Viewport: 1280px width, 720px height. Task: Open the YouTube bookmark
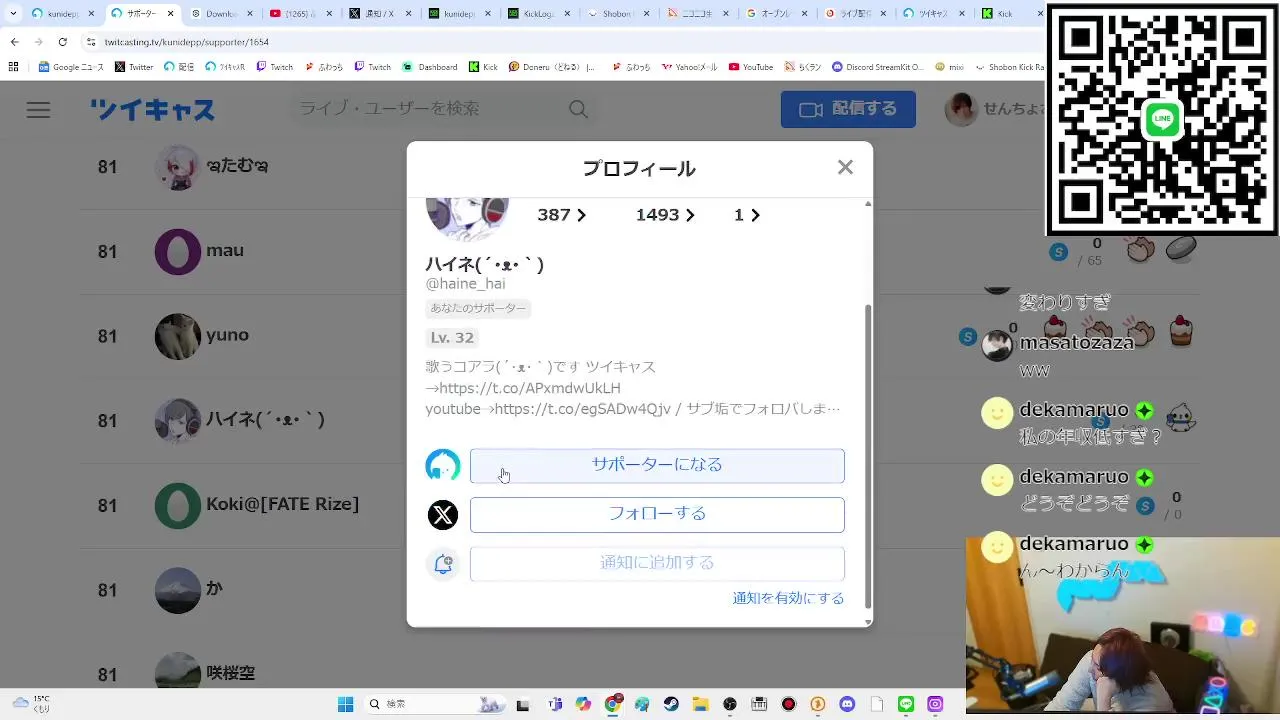click(x=751, y=67)
